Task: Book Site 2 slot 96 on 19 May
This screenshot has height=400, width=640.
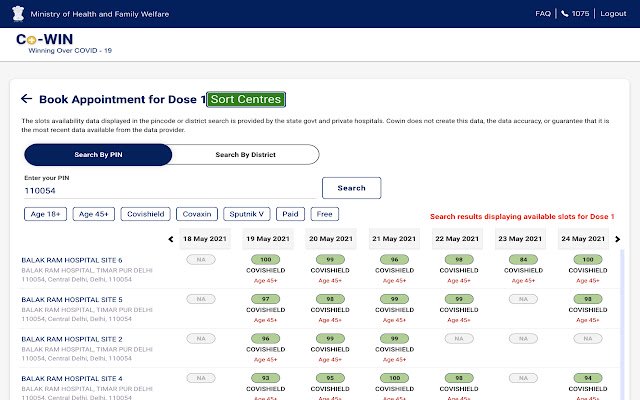Action: [266, 339]
